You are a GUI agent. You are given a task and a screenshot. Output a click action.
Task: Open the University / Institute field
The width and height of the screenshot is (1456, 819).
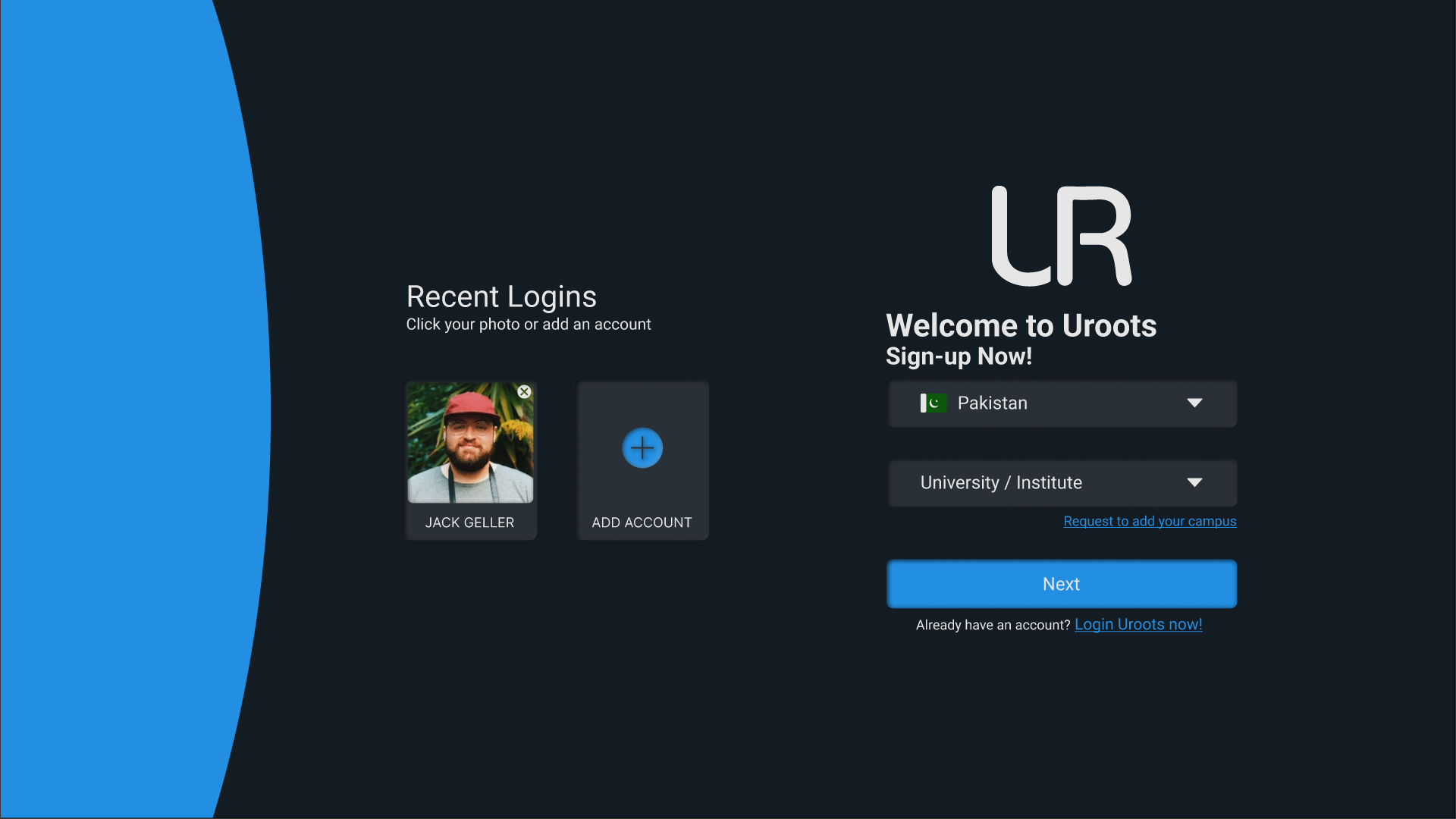click(x=1031, y=483)
